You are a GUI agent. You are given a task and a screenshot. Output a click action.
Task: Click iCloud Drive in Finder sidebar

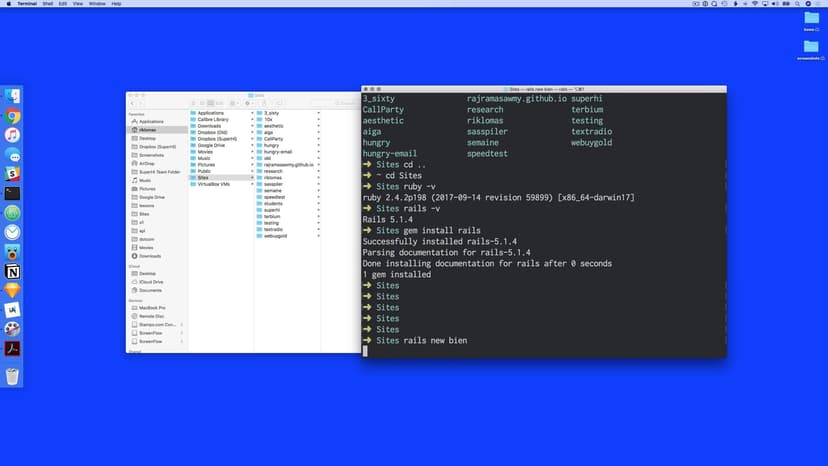[x=152, y=282]
